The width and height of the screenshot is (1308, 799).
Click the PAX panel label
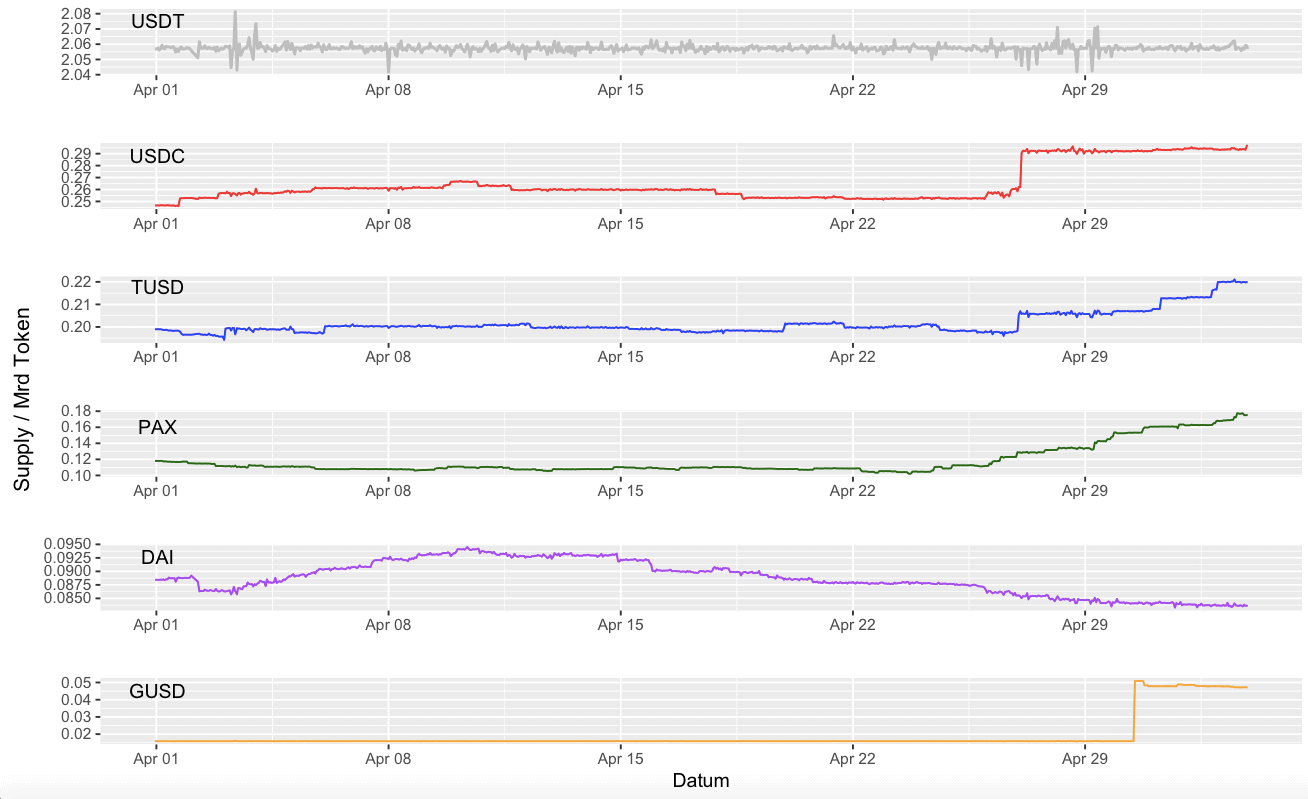click(157, 427)
